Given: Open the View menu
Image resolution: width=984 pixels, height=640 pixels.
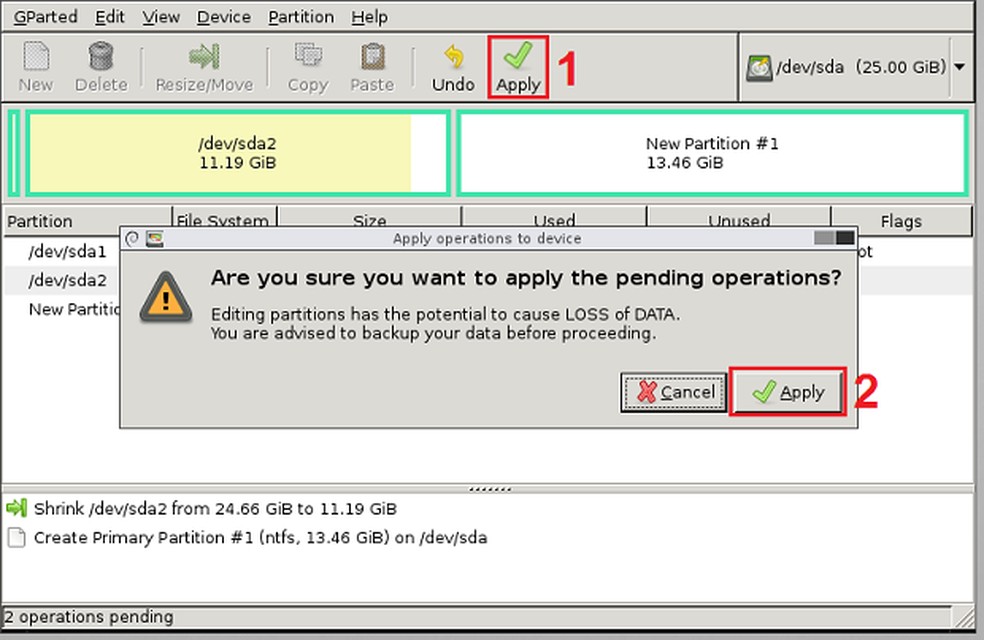Looking at the screenshot, I should [161, 16].
